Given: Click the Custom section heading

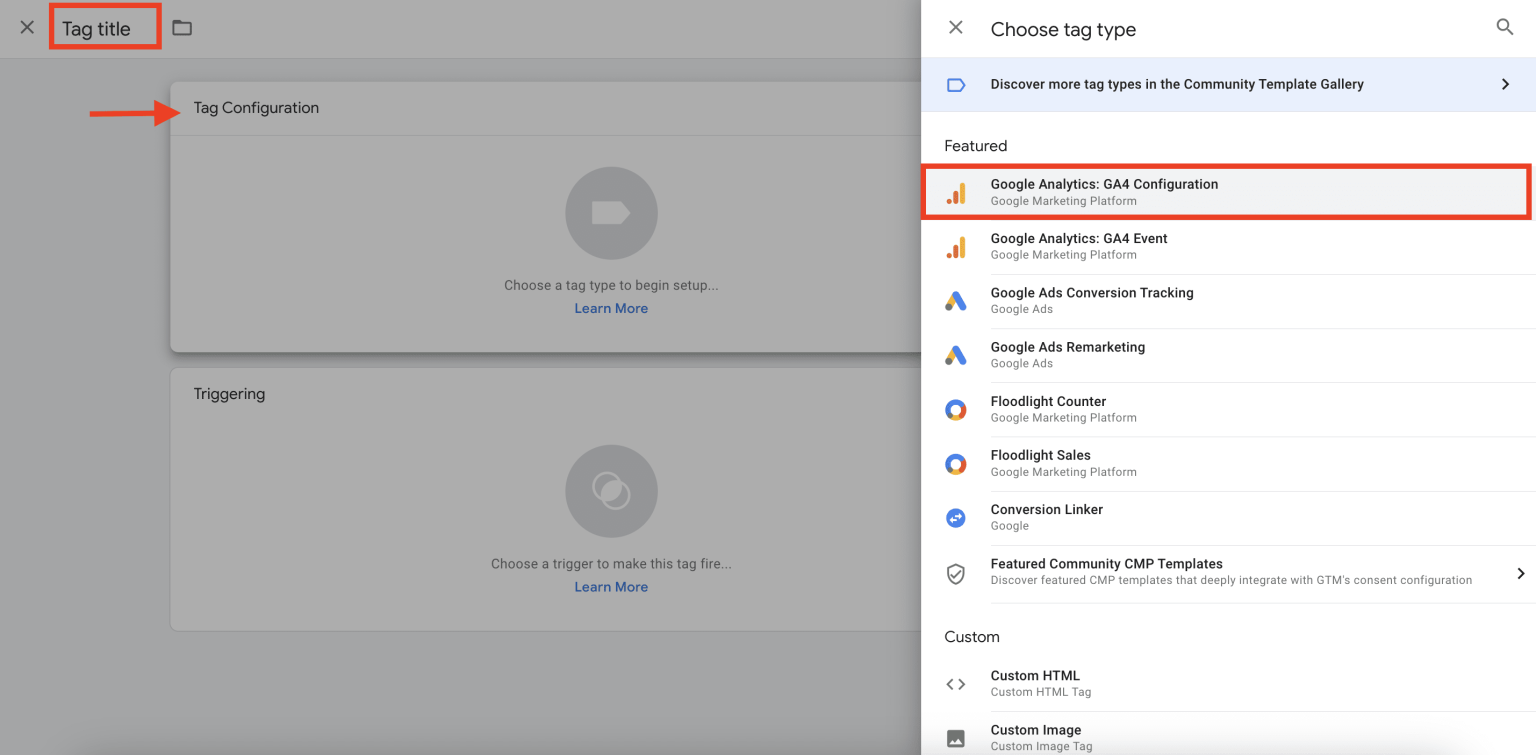Looking at the screenshot, I should [x=972, y=637].
